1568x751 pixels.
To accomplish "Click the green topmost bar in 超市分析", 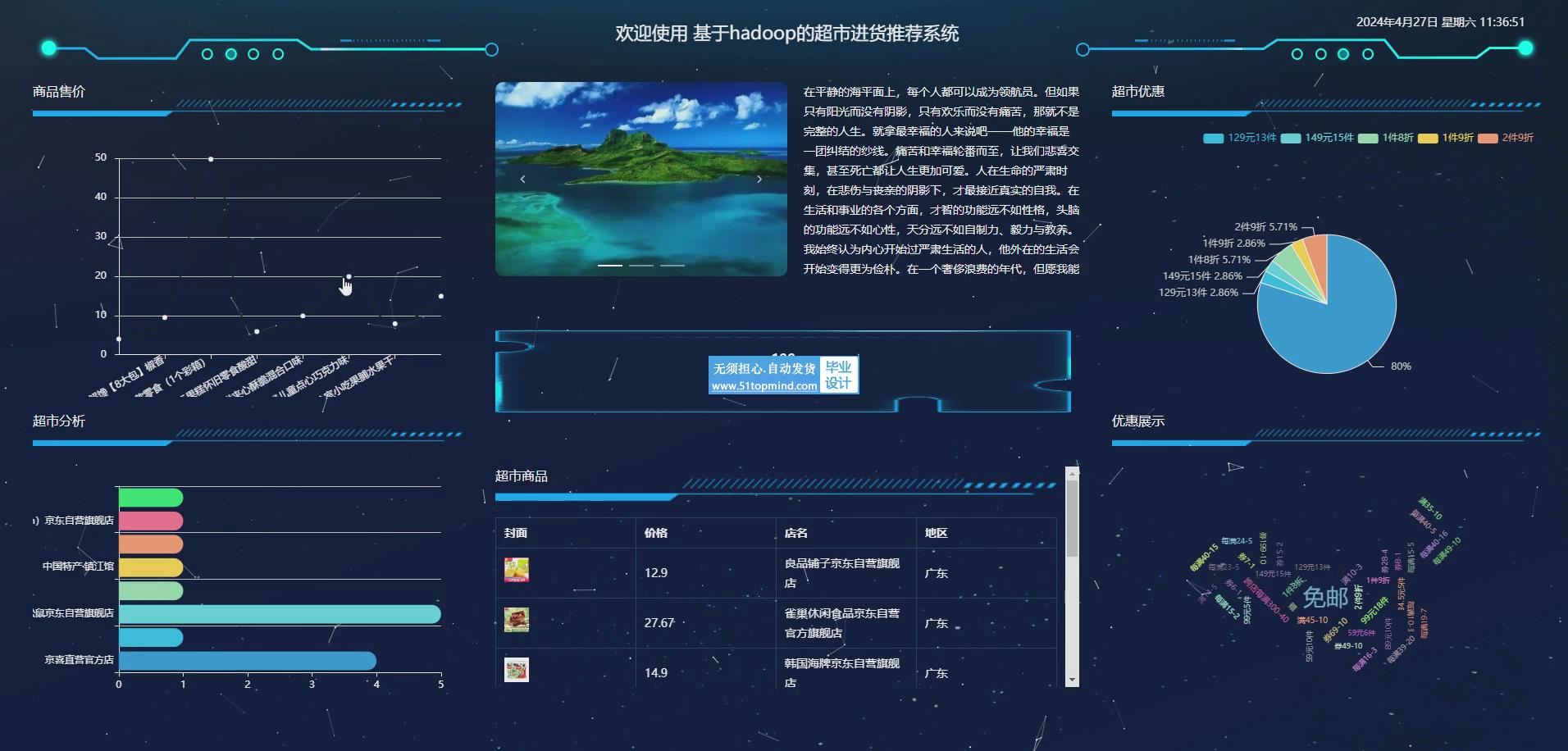I will [x=151, y=498].
